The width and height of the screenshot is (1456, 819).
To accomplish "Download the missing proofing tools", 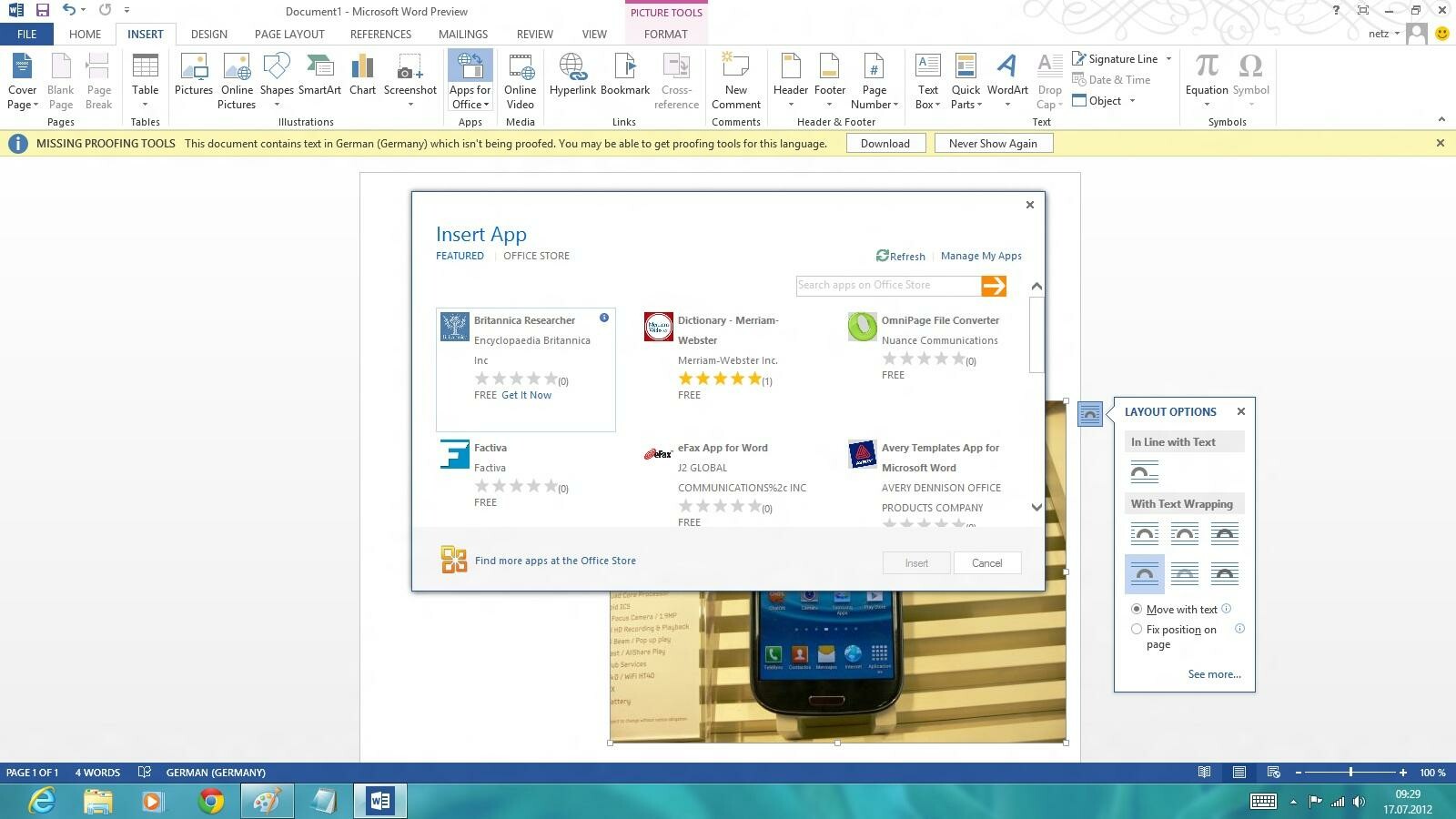I will coord(885,143).
